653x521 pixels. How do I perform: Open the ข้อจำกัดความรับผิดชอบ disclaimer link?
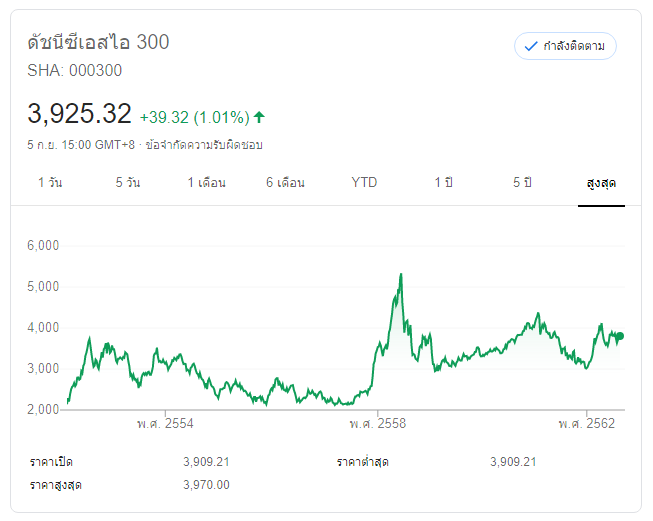(x=204, y=145)
